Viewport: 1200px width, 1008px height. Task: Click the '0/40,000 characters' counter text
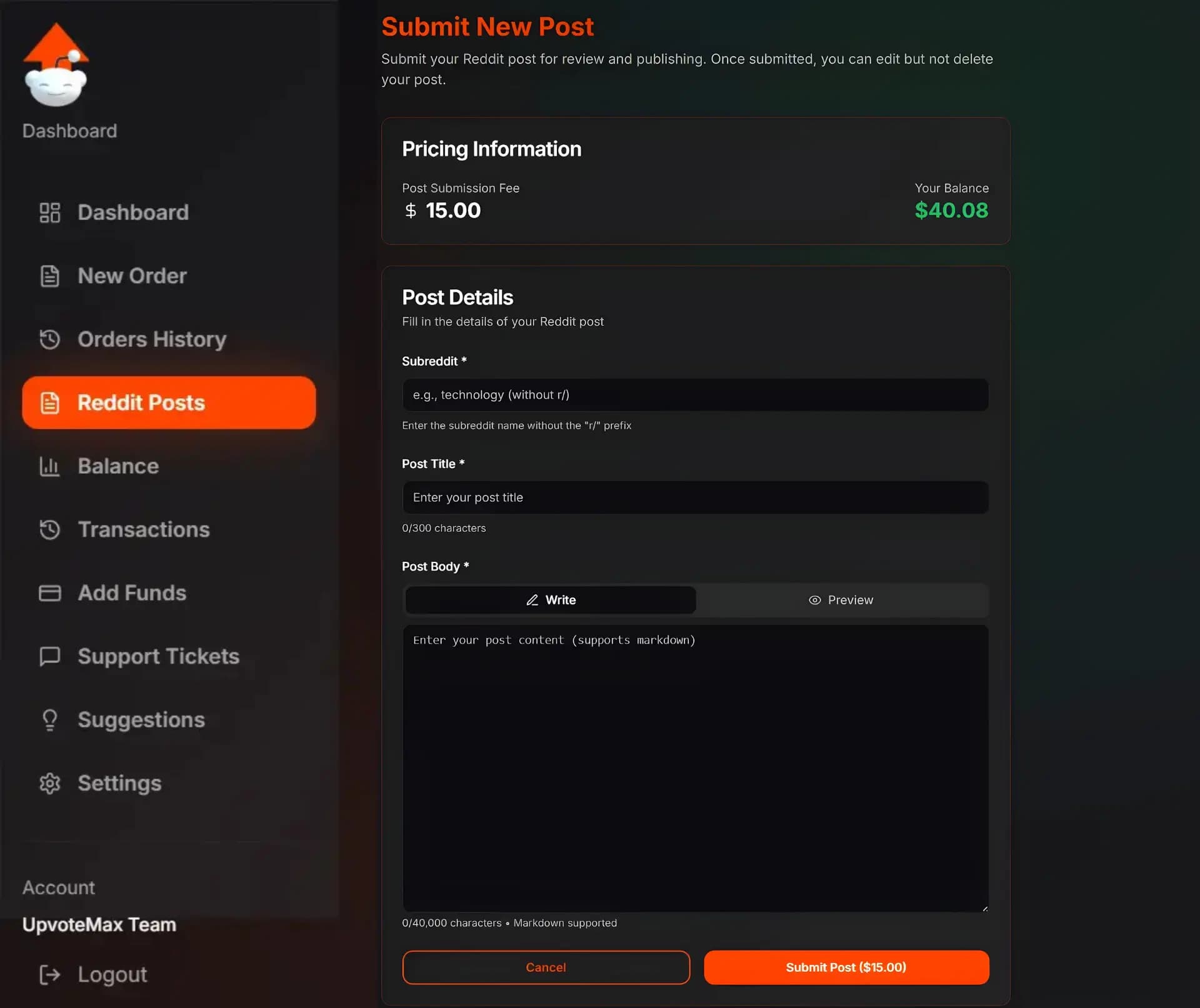coord(452,923)
